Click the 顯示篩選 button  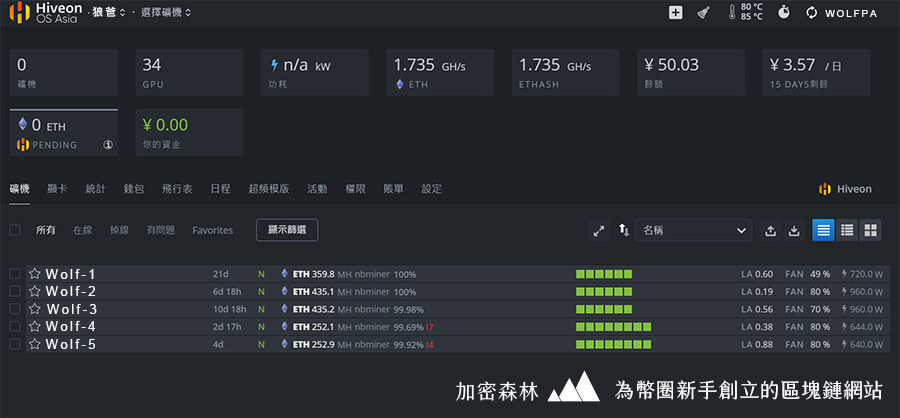287,230
